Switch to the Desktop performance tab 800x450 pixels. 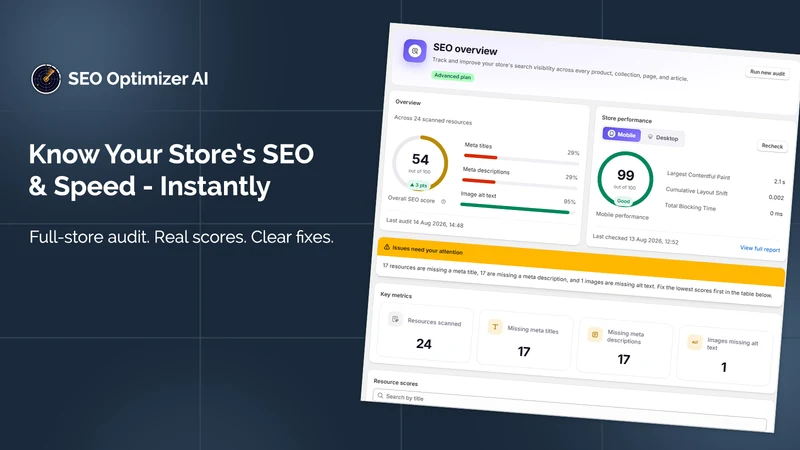pyautogui.click(x=663, y=138)
